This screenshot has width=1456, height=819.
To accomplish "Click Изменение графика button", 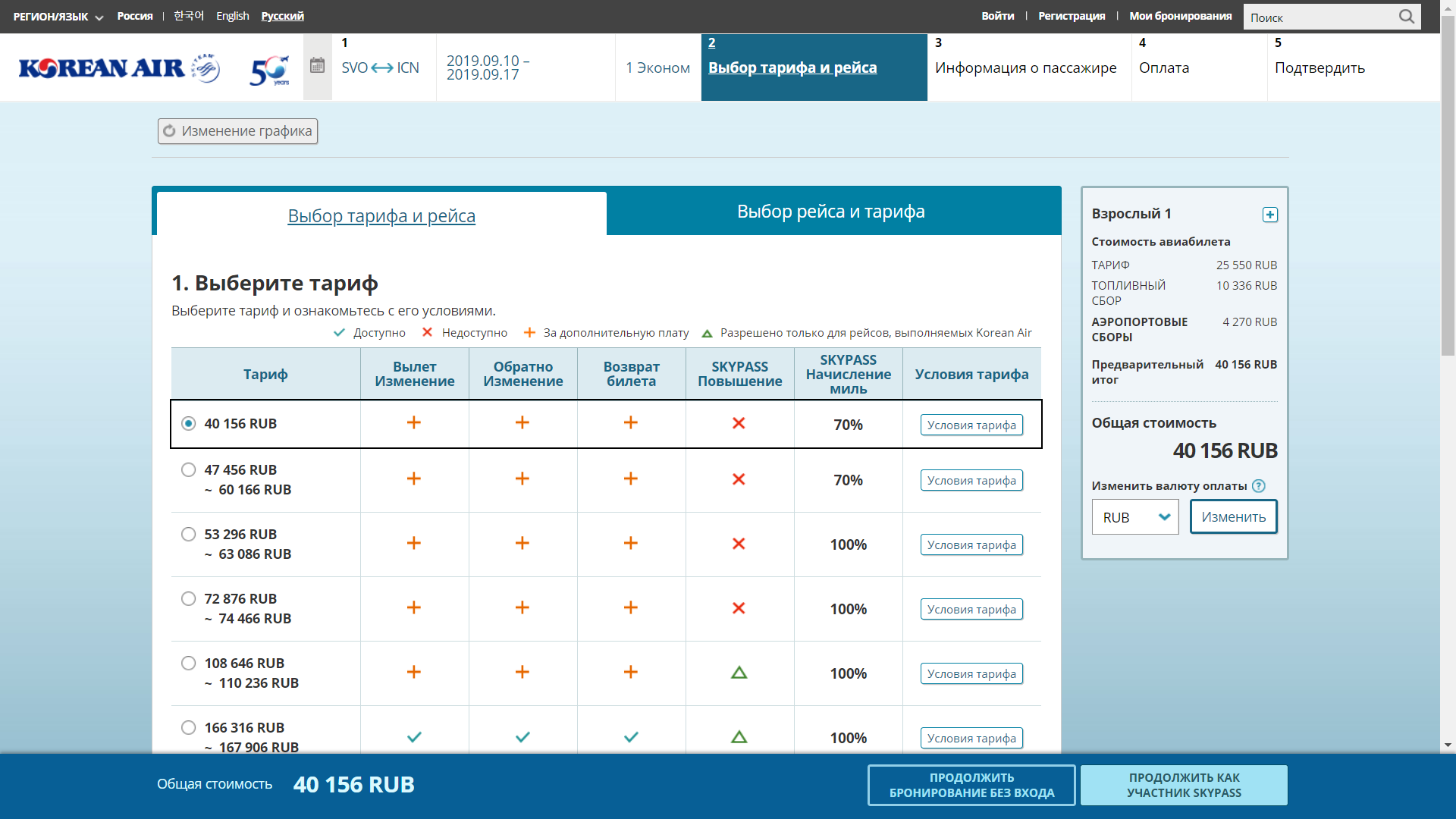I will coord(237,131).
